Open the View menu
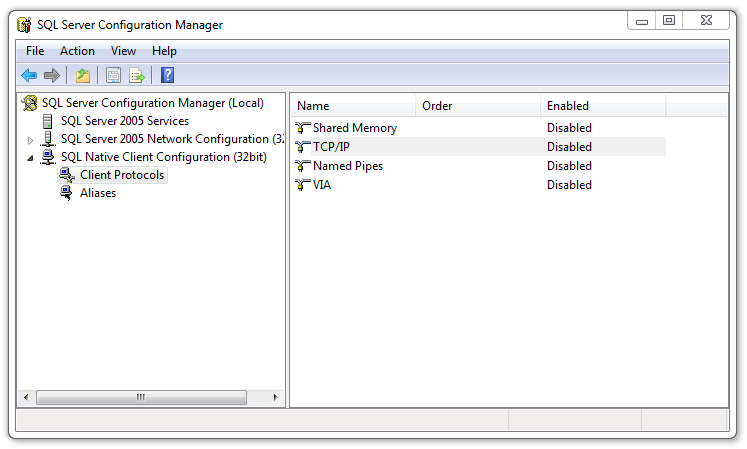Viewport: 747px width, 449px height. (123, 51)
